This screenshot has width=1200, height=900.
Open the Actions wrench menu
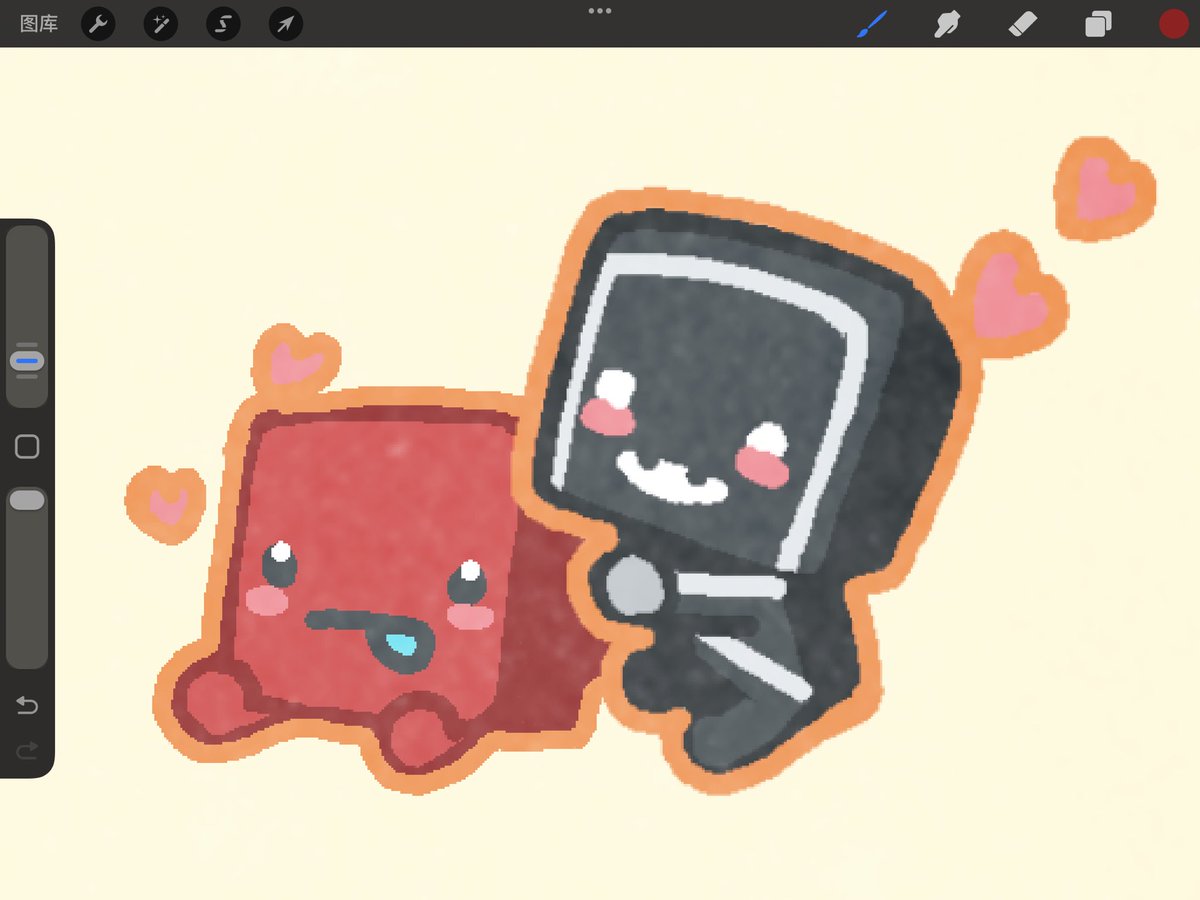[x=98, y=24]
